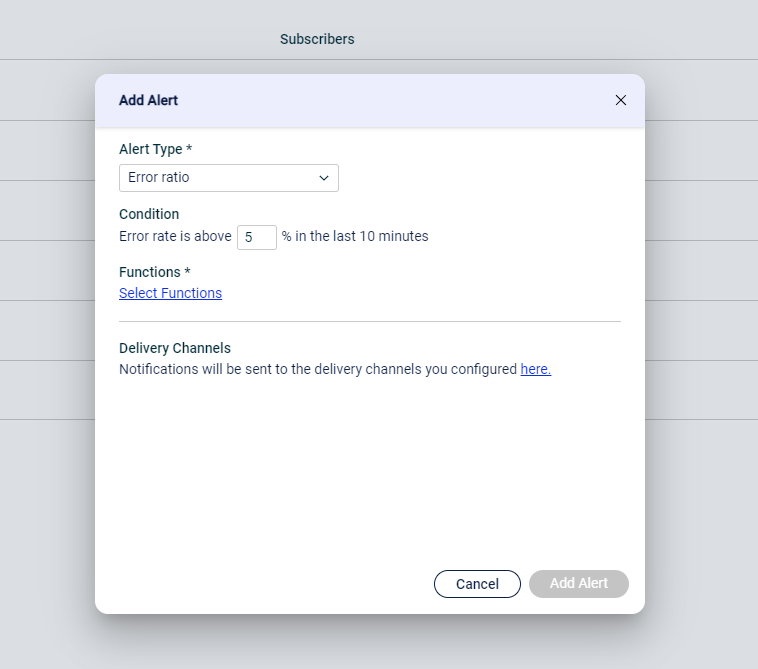Click the Alert Type field label

[155, 149]
